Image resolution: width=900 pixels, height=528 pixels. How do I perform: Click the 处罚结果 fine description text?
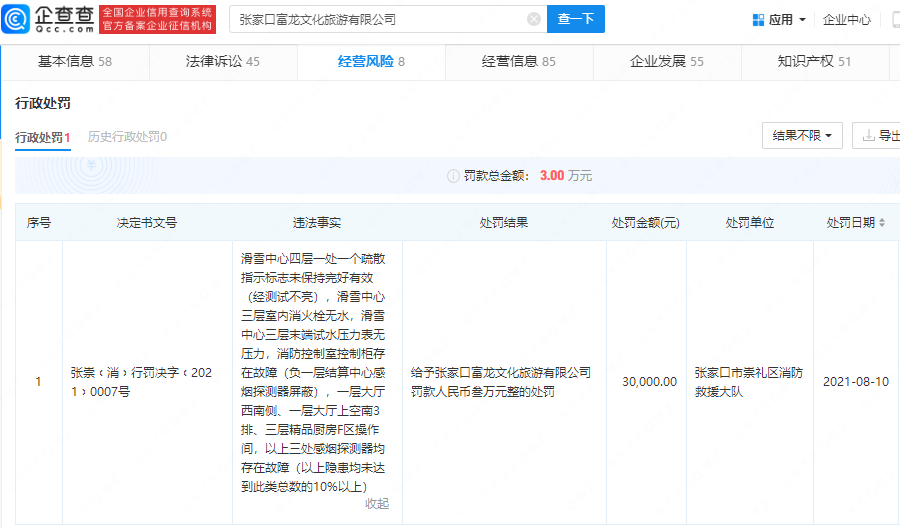[x=501, y=382]
